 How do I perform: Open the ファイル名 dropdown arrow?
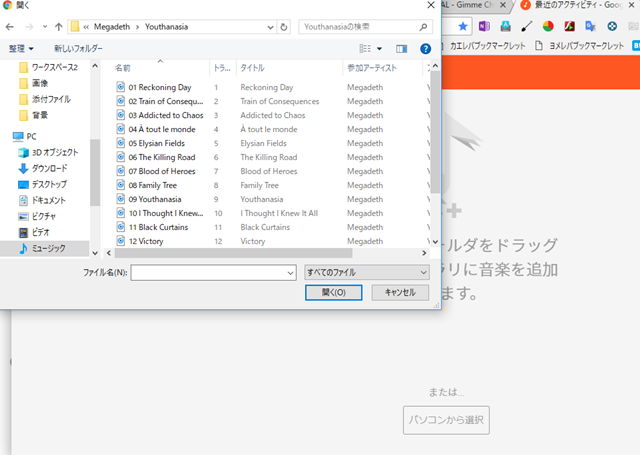coord(291,273)
